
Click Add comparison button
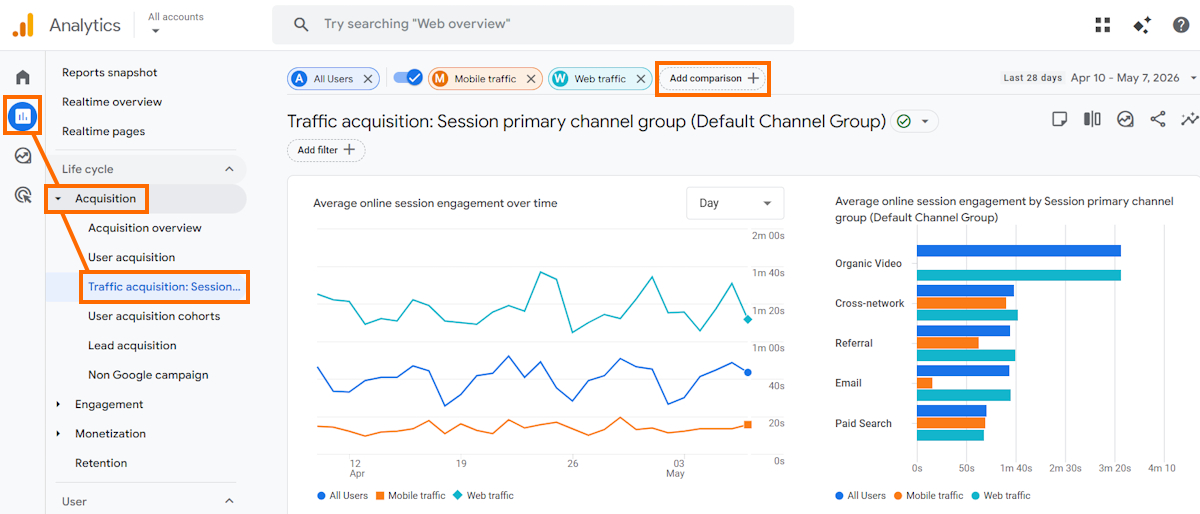point(713,78)
